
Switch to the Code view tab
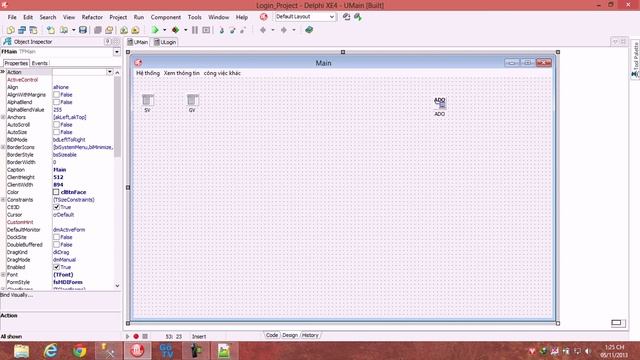point(272,335)
